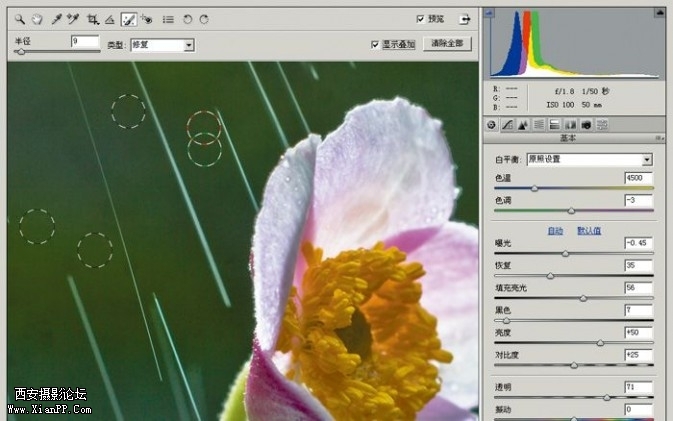The image size is (673, 421).
Task: Click the 清除全部 clear all button
Action: 446,44
